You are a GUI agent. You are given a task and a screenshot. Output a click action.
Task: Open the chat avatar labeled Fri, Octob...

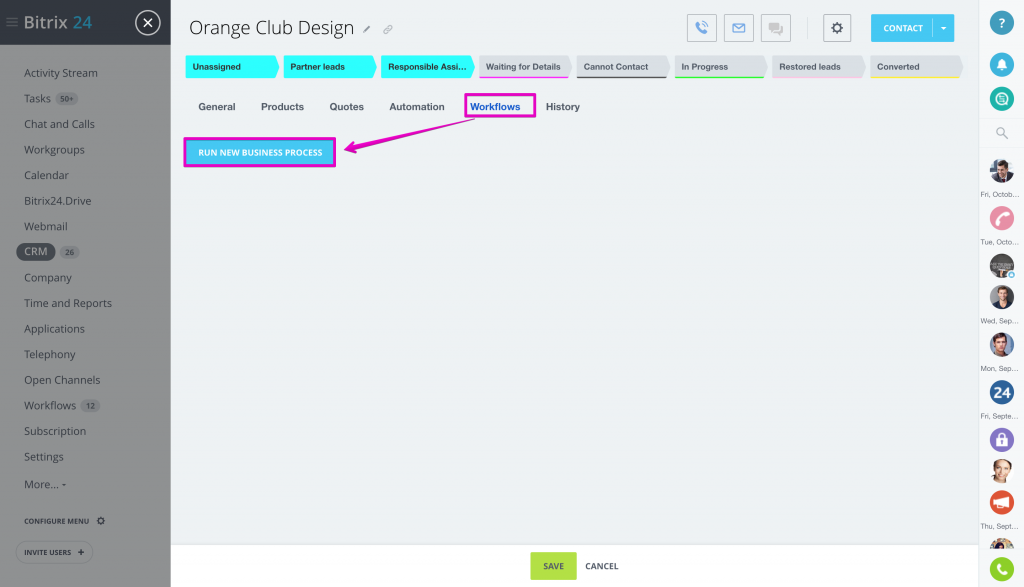coord(1001,171)
